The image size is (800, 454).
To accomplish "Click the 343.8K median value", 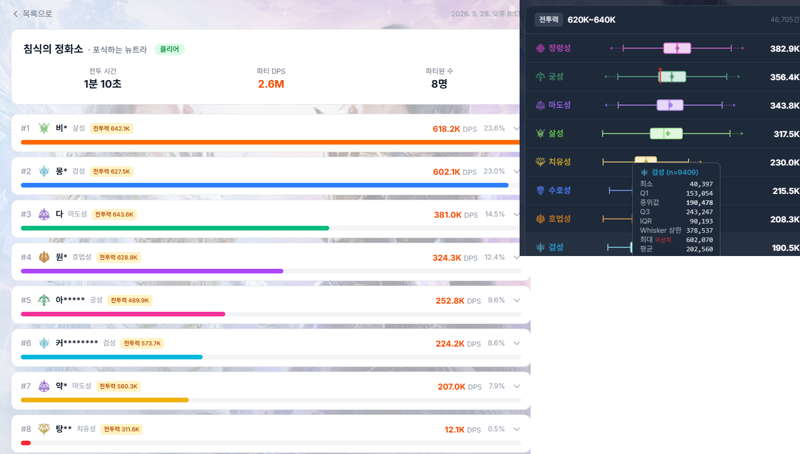I will pyautogui.click(x=784, y=106).
